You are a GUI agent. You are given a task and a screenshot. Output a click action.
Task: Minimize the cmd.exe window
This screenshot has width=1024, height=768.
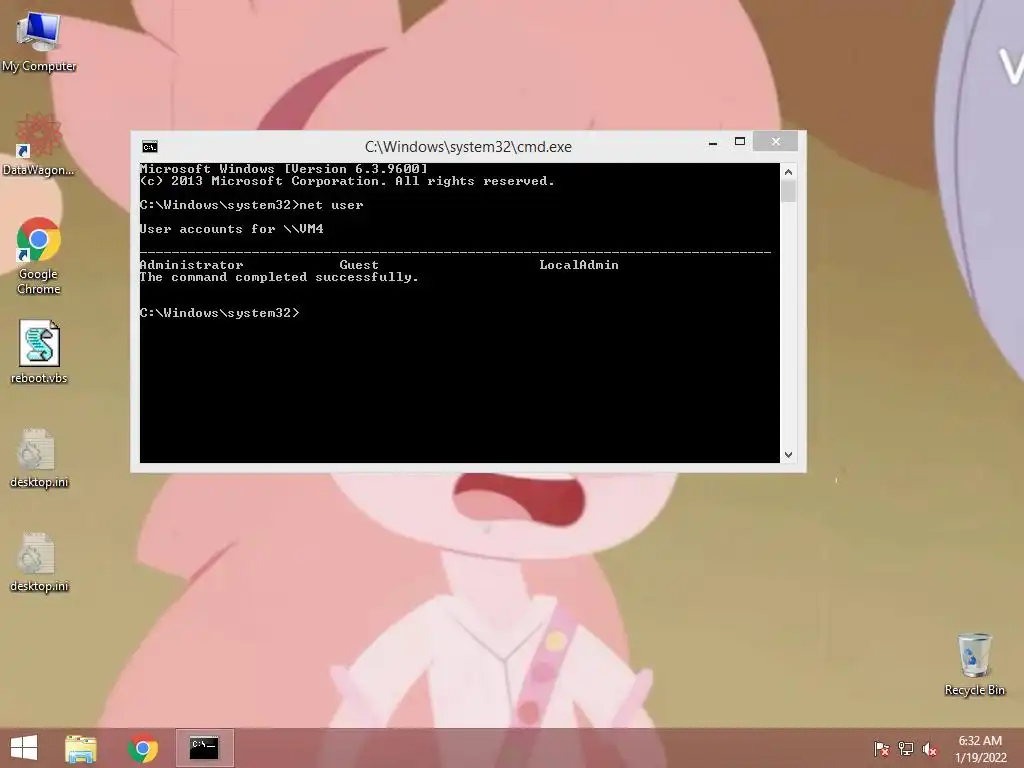tap(713, 142)
